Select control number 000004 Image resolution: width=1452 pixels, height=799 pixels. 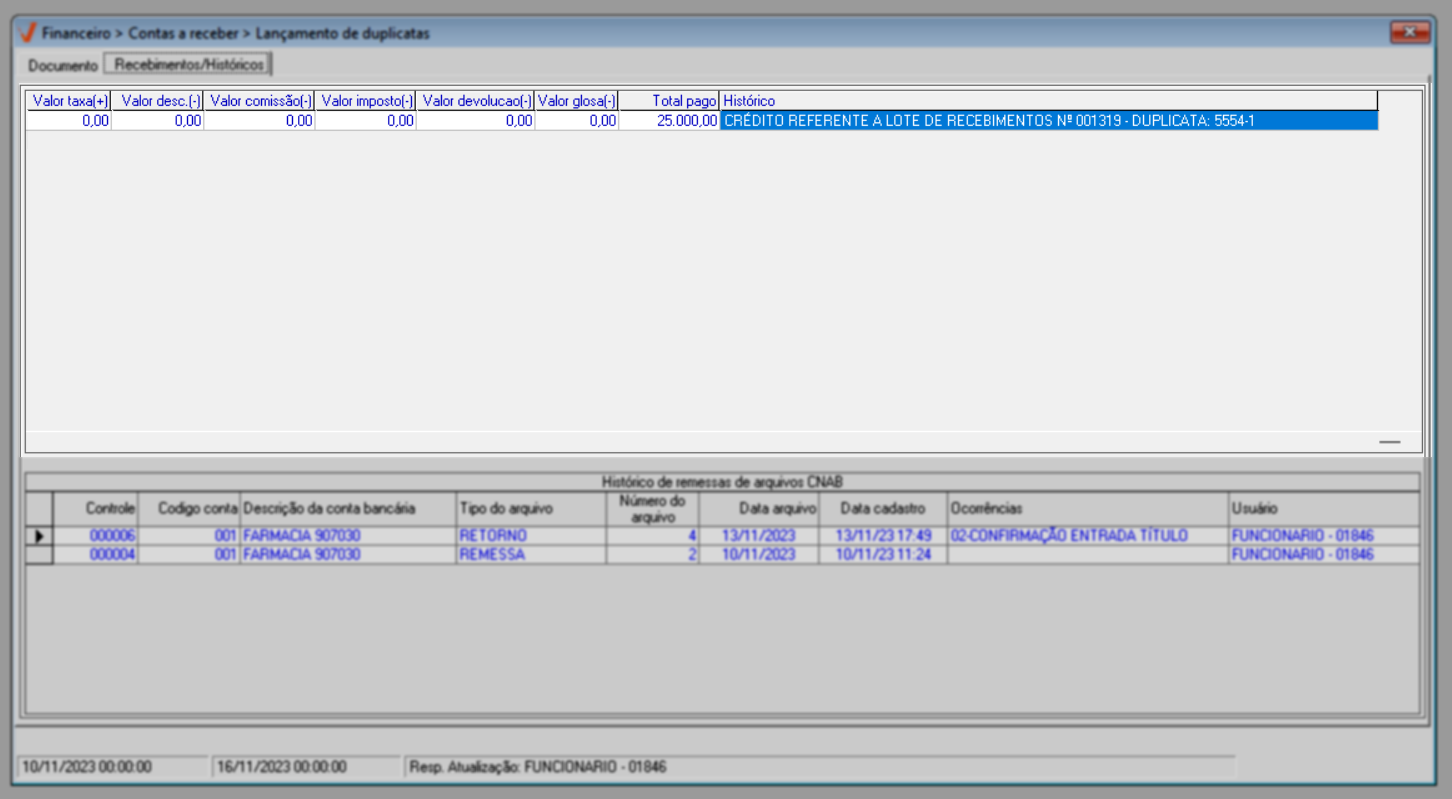(x=96, y=555)
